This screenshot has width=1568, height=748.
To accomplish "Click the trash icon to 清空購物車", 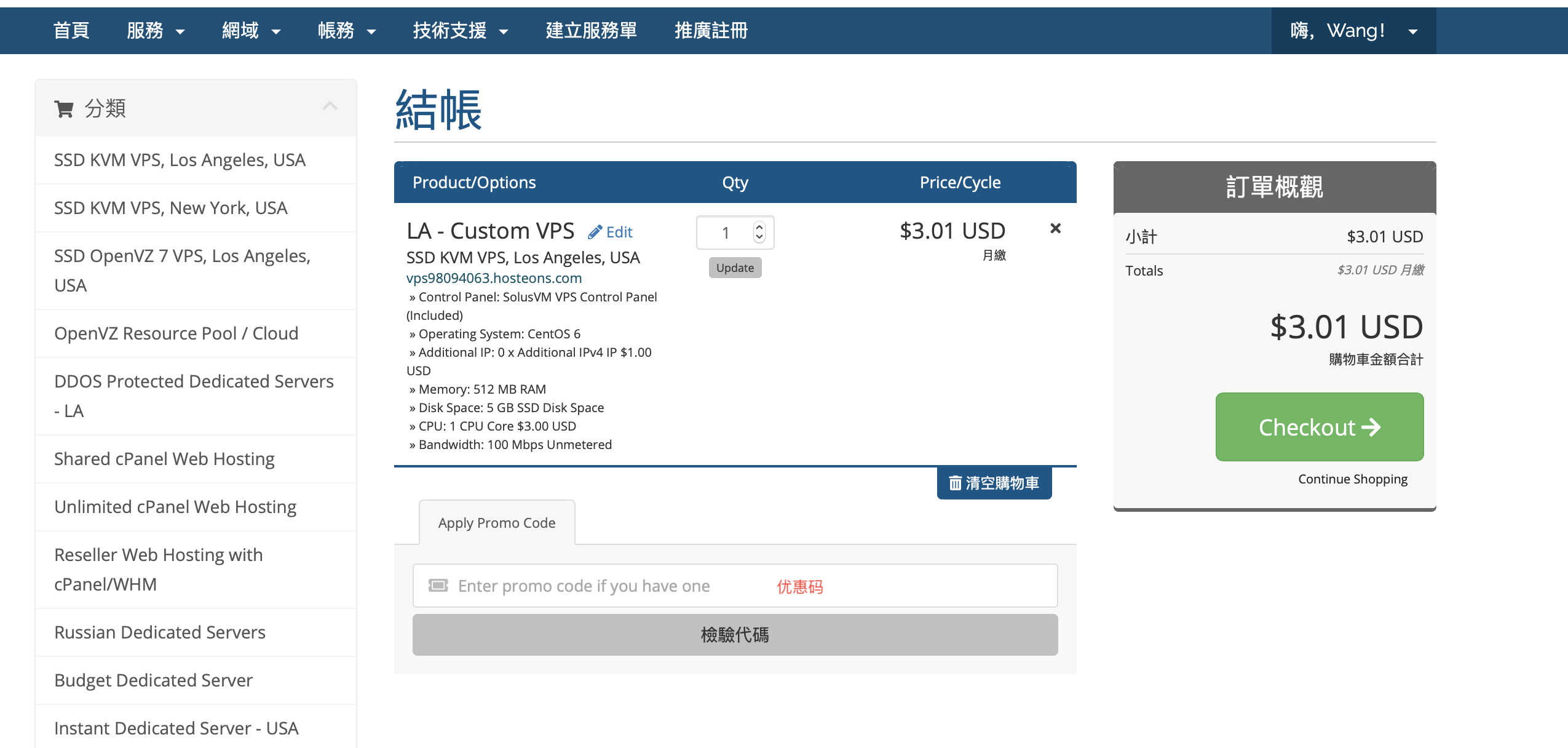I will point(955,483).
